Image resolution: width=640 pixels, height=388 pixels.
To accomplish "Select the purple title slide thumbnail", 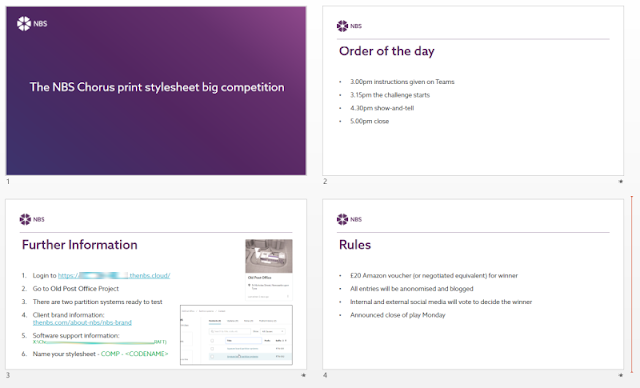I will coord(156,91).
